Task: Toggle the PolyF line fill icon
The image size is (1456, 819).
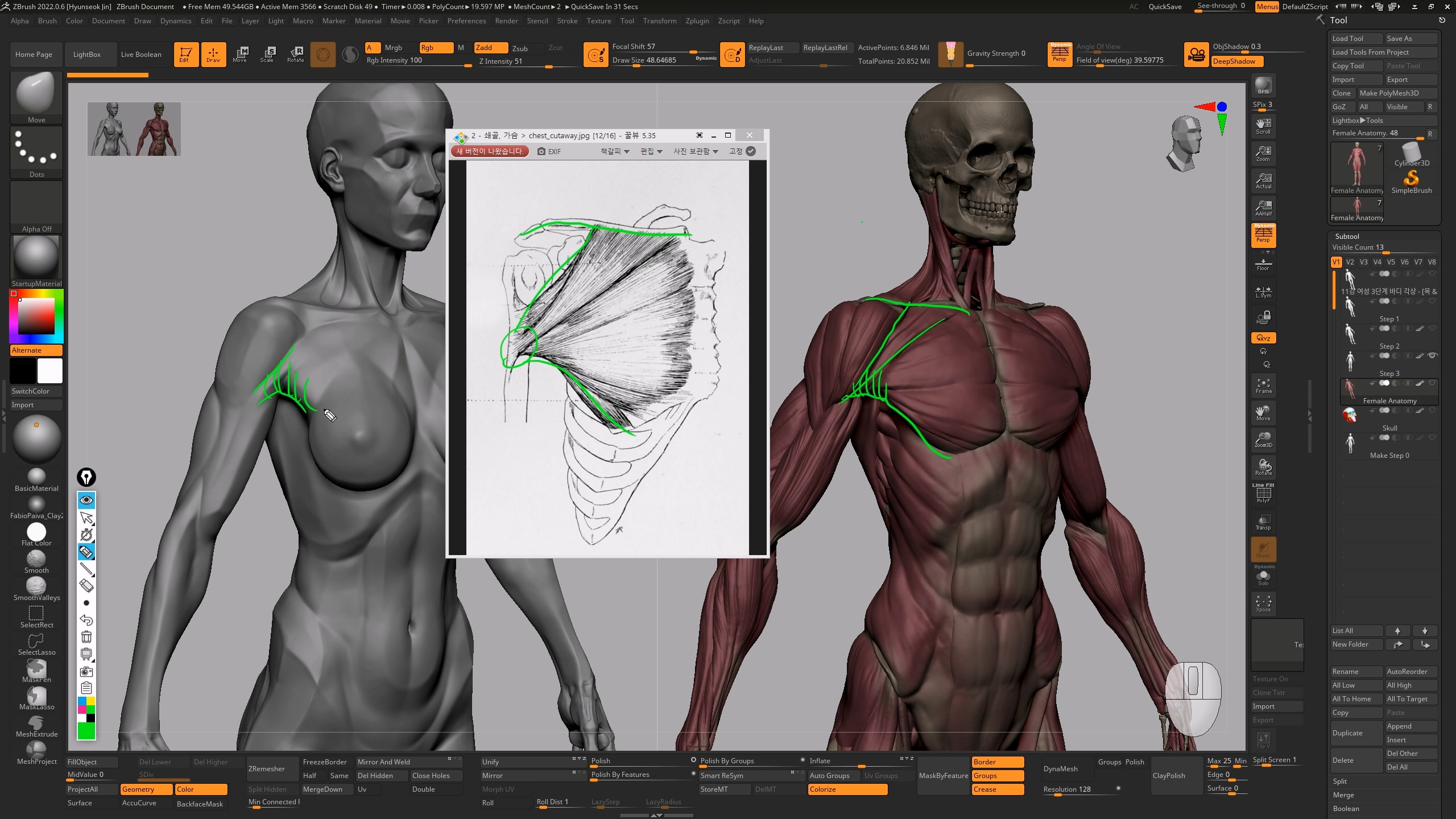Action: (x=1263, y=494)
